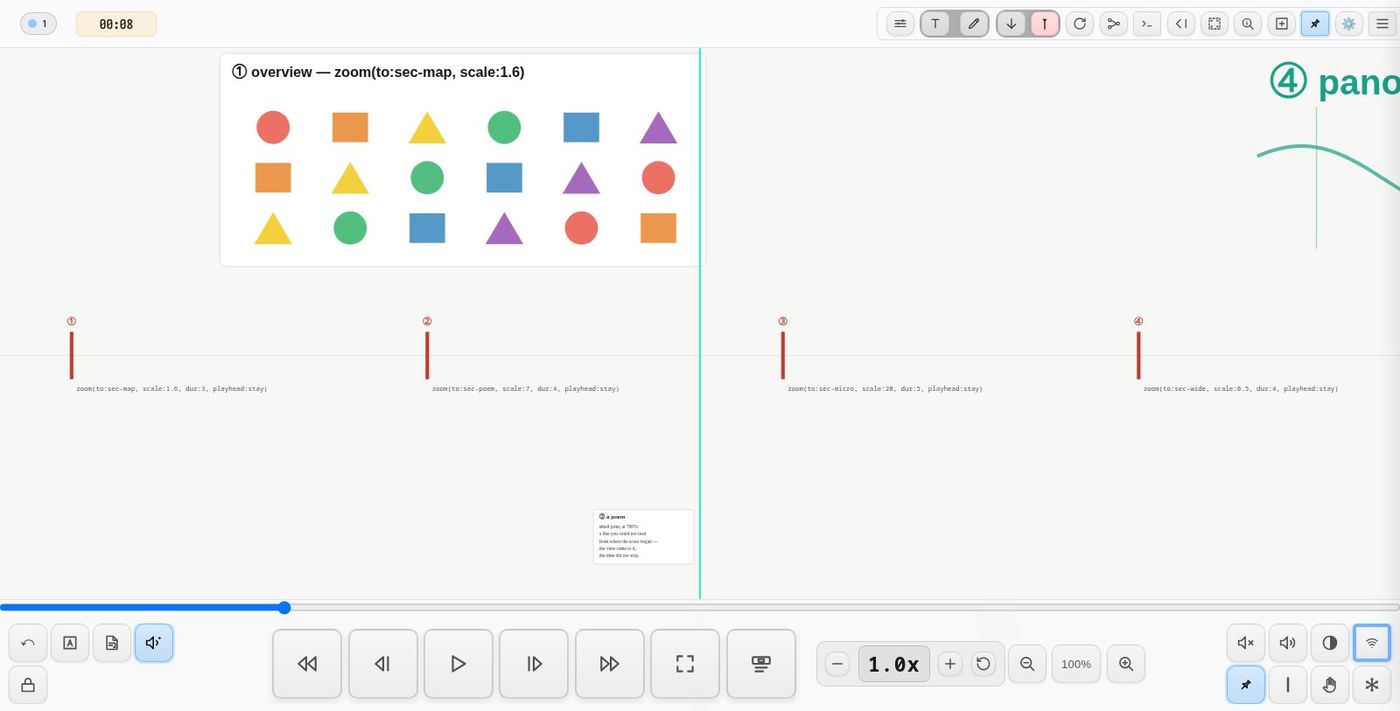
Task: Toggle the red-highlighted cursor marker button
Action: (x=1044, y=24)
